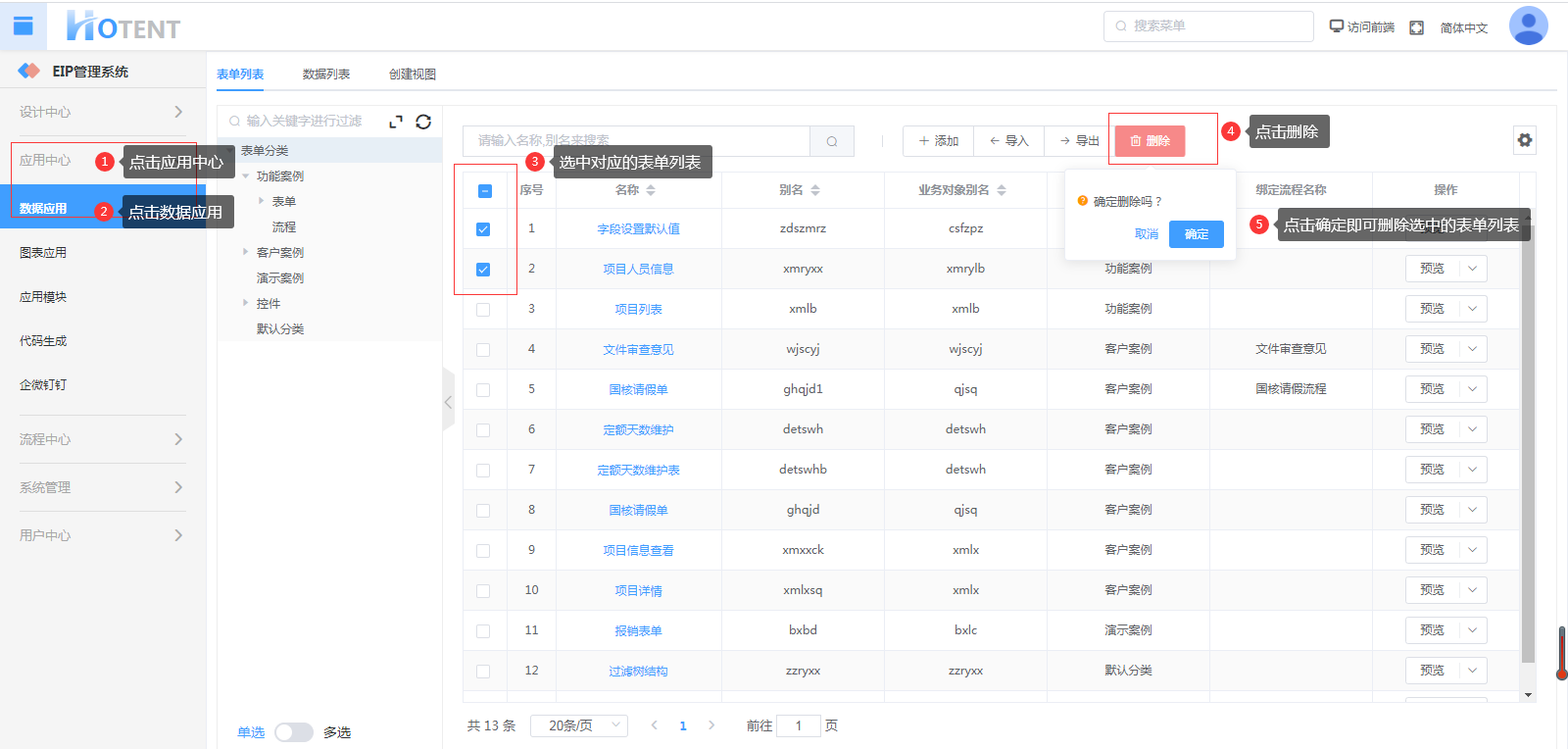This screenshot has width=1568, height=749.
Task: Sort by the 名称 column sort arrows
Action: 651,190
